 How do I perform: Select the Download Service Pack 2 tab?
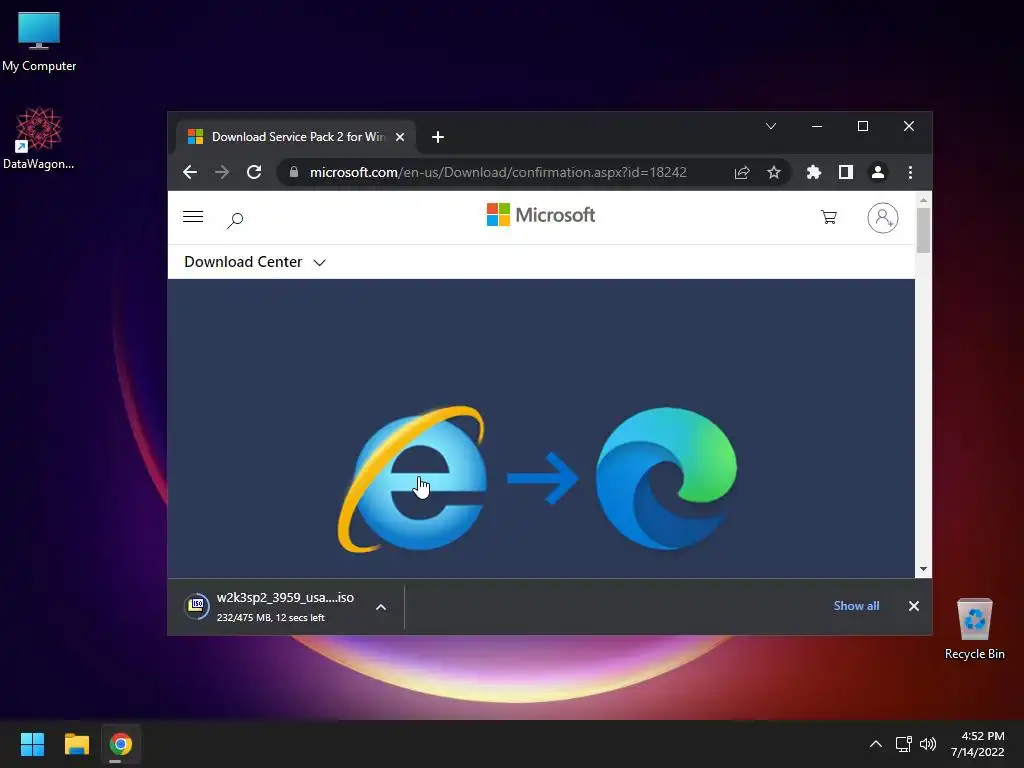pos(295,137)
